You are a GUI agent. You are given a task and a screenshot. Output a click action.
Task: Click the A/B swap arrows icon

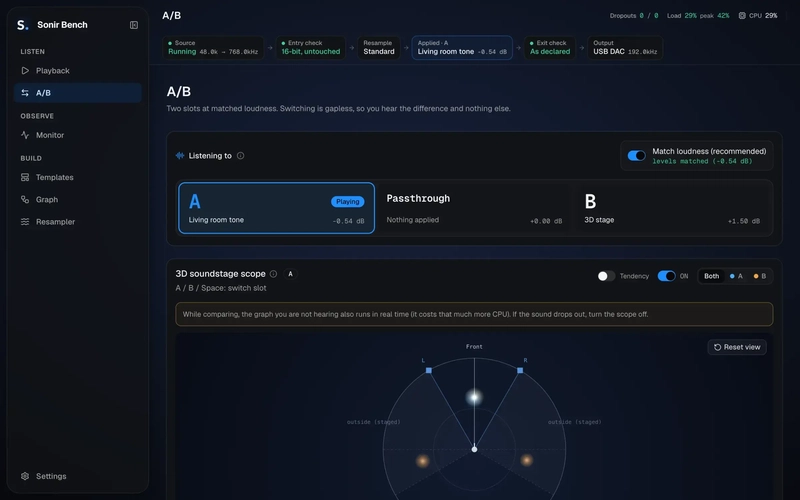(x=25, y=93)
